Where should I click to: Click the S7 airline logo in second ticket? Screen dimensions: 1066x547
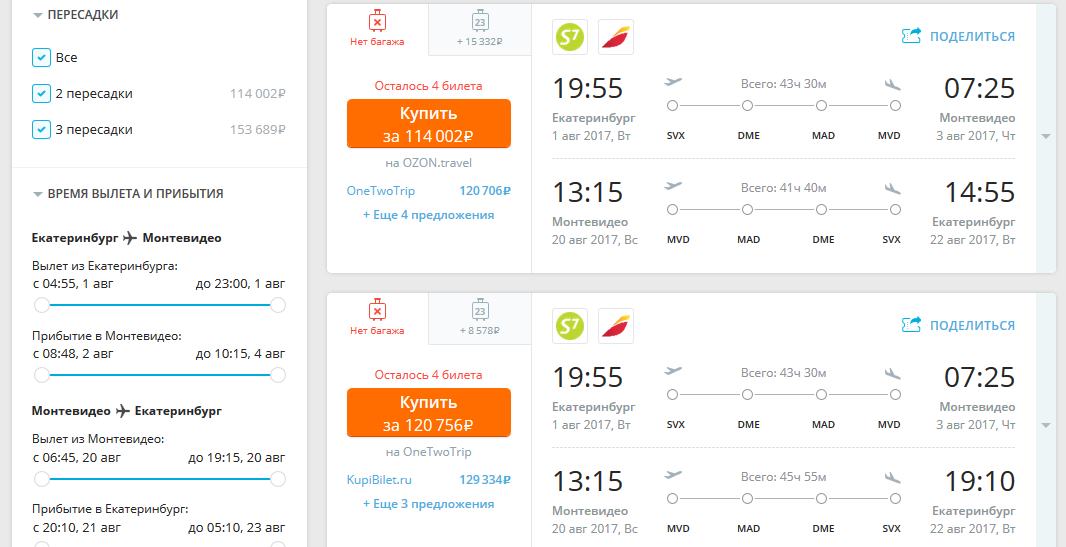point(570,325)
